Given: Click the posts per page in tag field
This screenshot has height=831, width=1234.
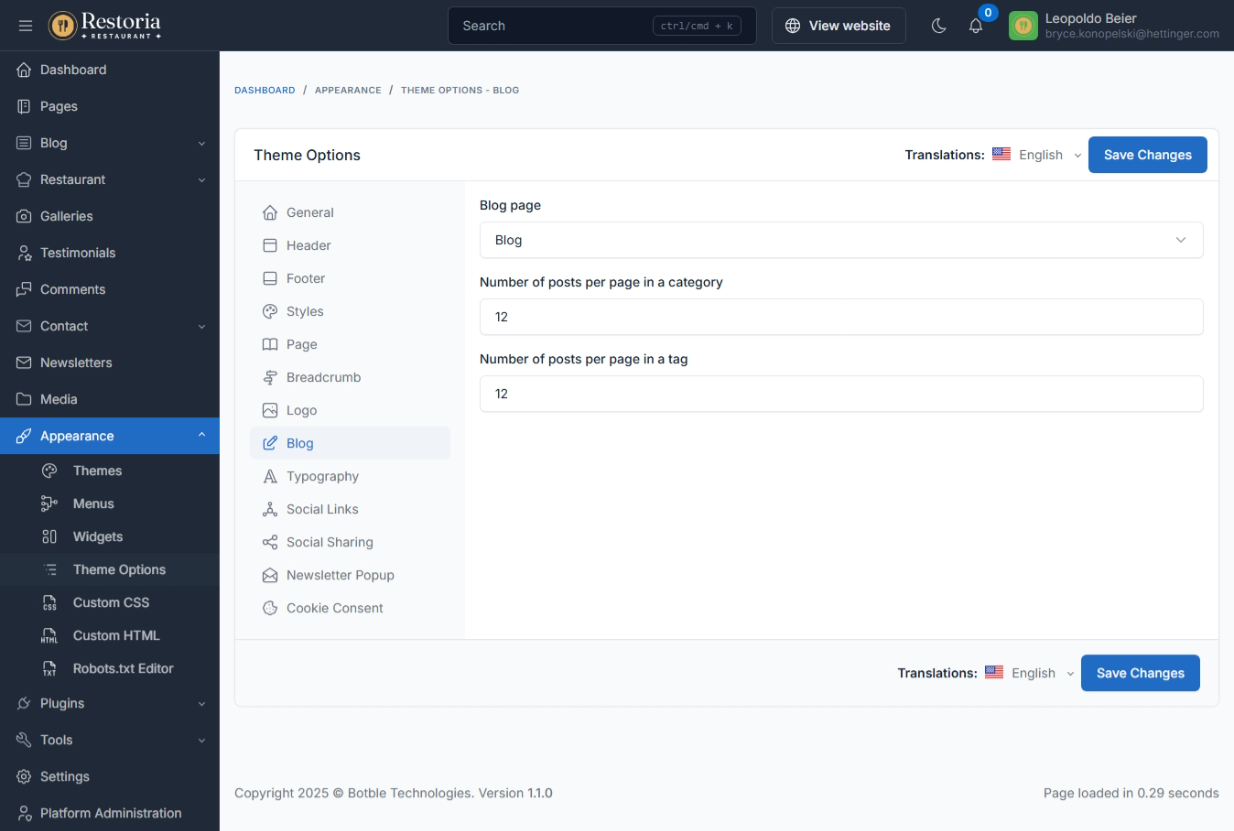Looking at the screenshot, I should pos(840,394).
